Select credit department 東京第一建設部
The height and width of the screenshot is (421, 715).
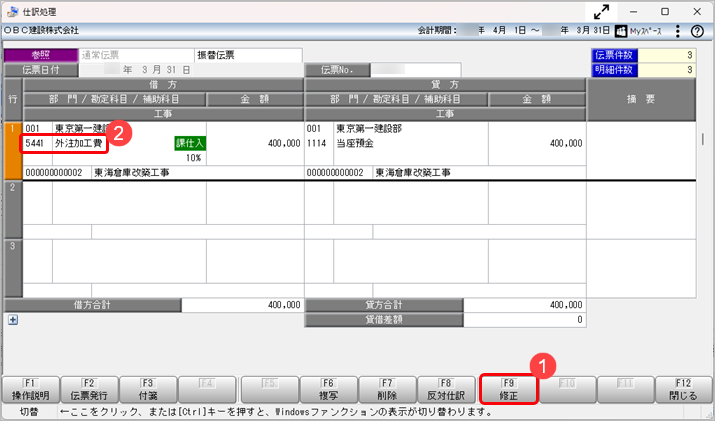[369, 129]
